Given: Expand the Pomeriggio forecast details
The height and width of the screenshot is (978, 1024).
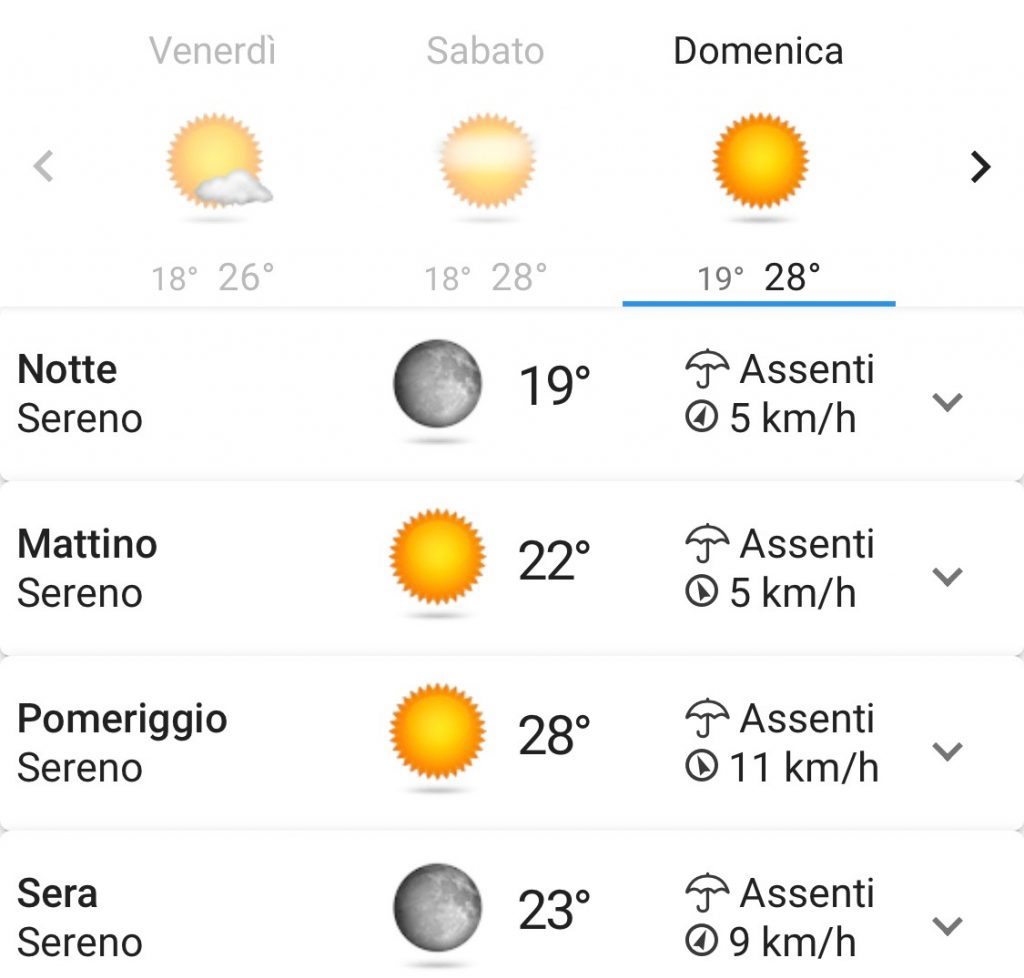Looking at the screenshot, I should coord(948,751).
